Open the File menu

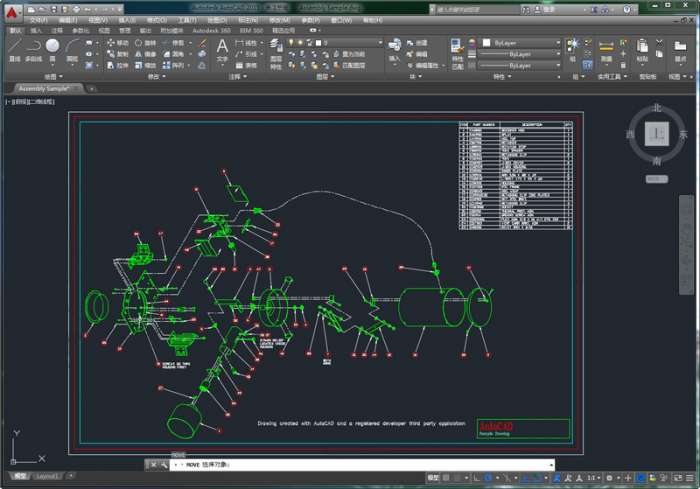point(38,20)
